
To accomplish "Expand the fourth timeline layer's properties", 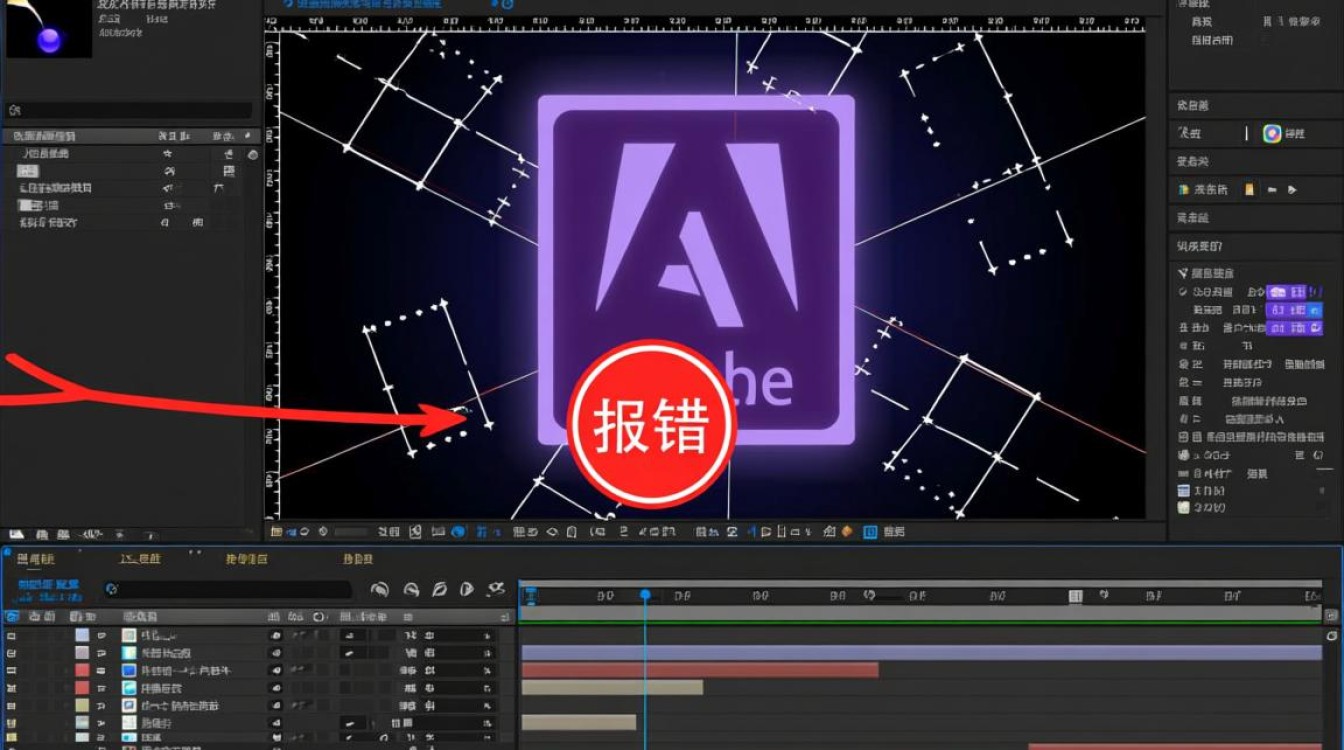I will (x=103, y=688).
